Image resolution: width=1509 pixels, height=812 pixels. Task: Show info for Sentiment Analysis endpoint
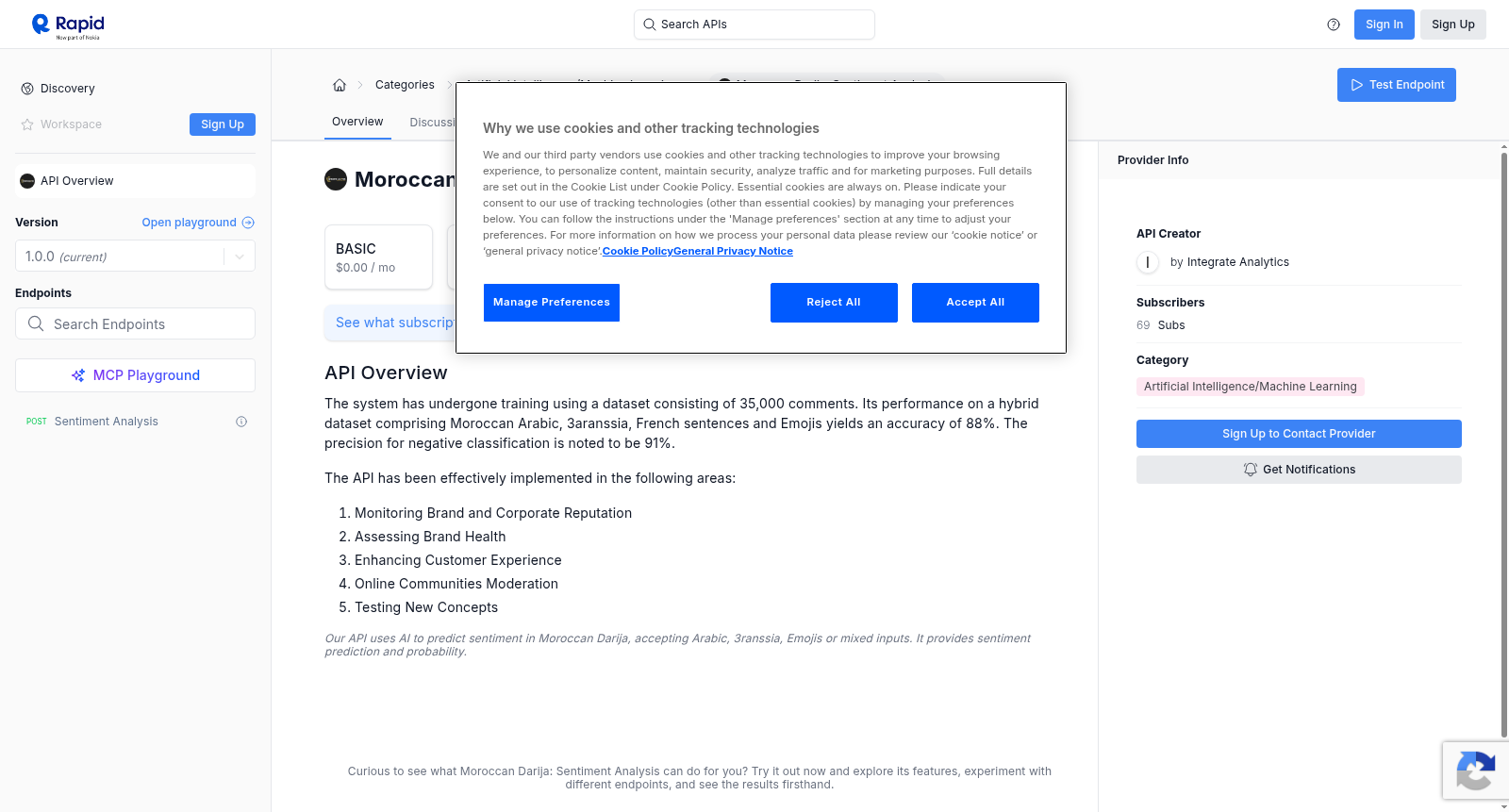[241, 422]
